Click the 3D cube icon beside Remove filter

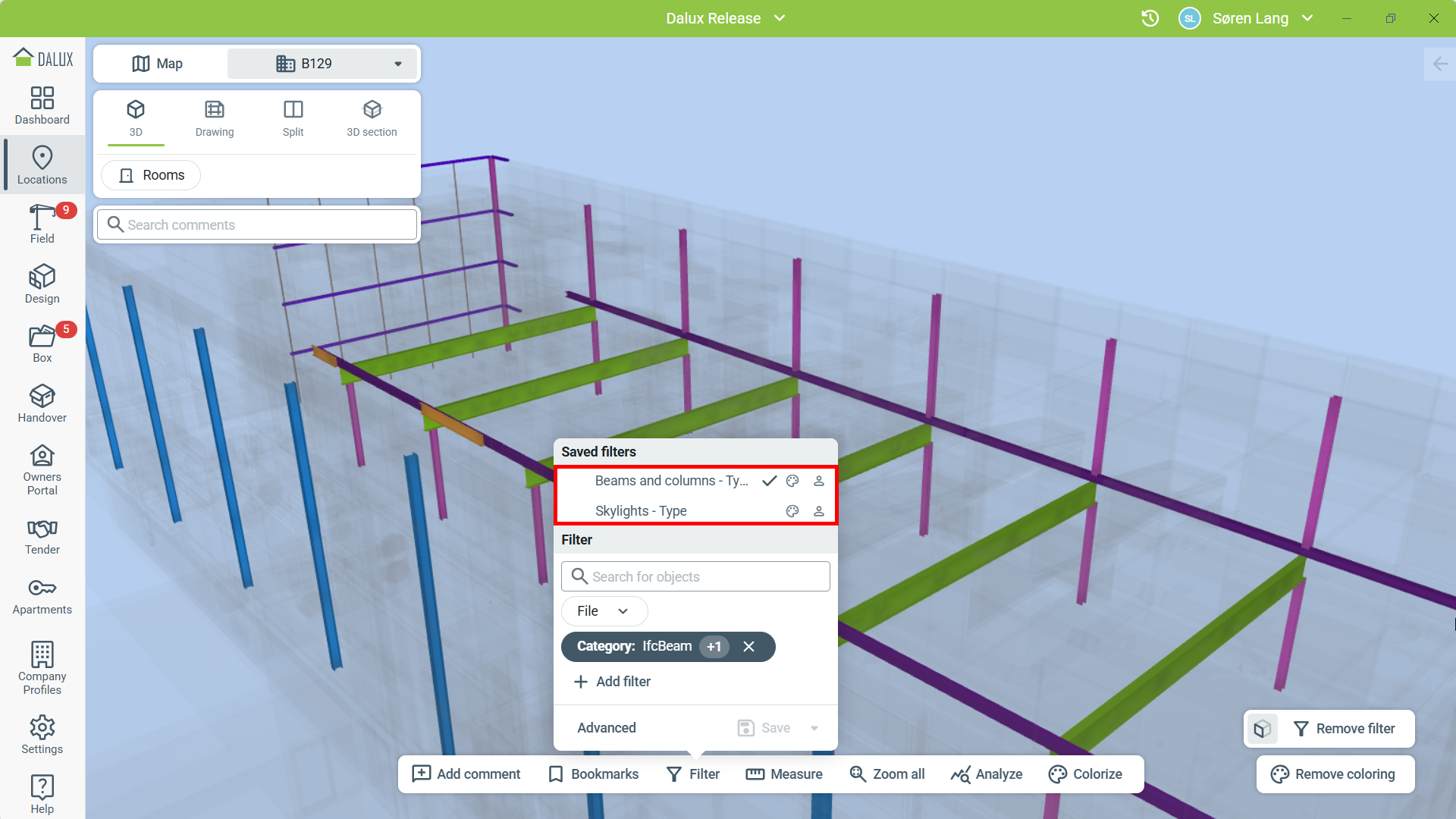[1263, 729]
